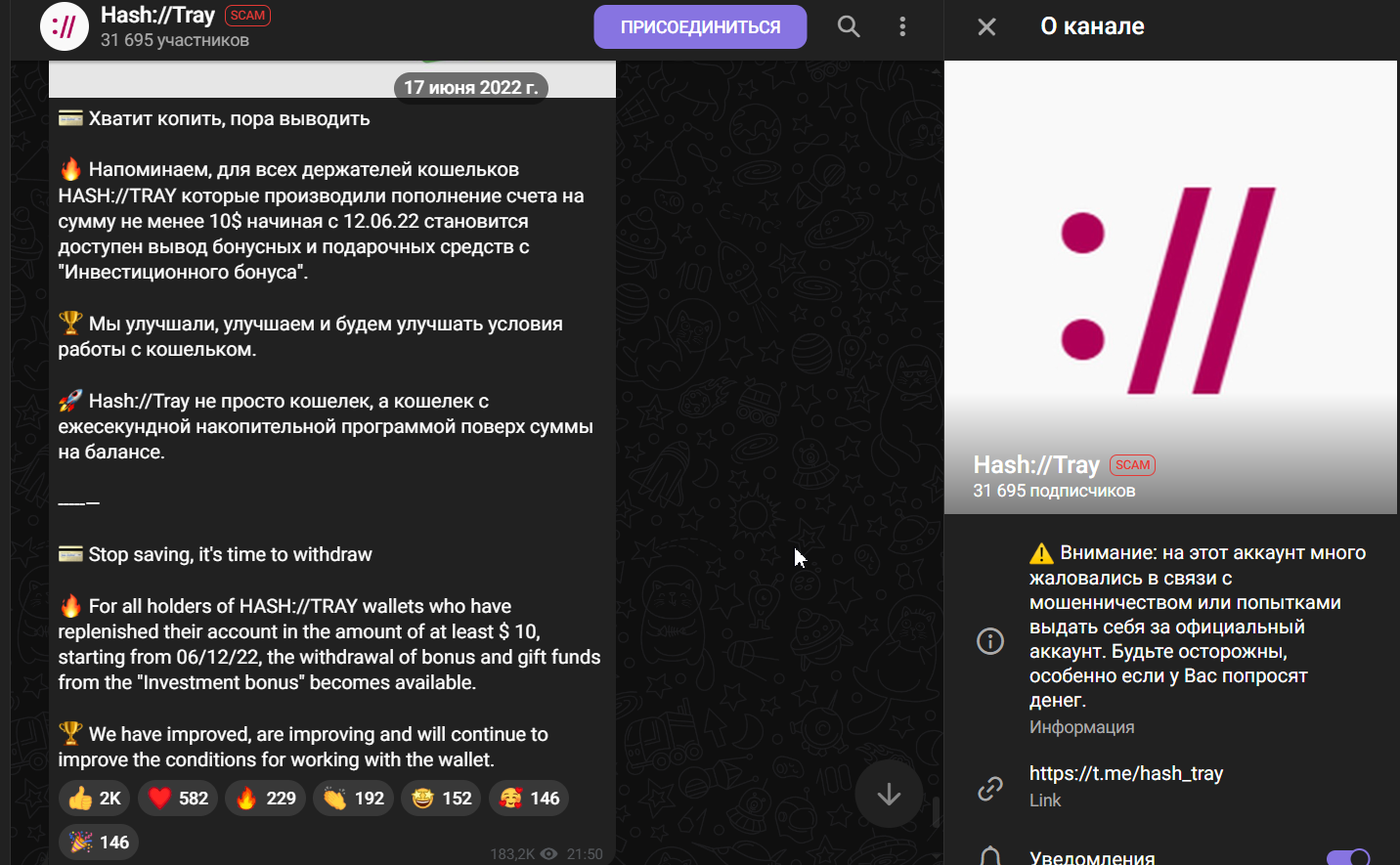Add red heart reaction 582

click(177, 799)
